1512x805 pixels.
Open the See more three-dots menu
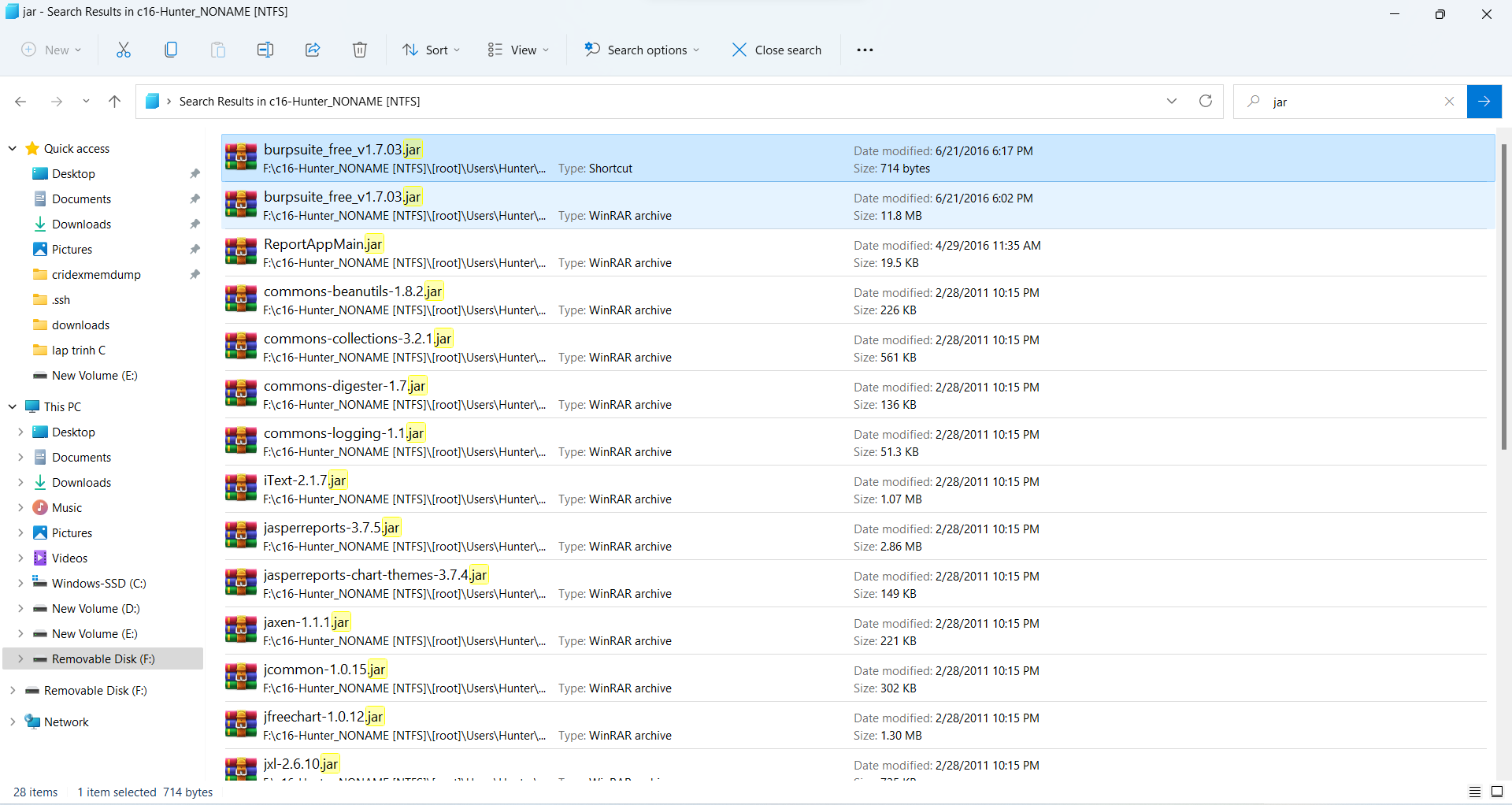[865, 50]
